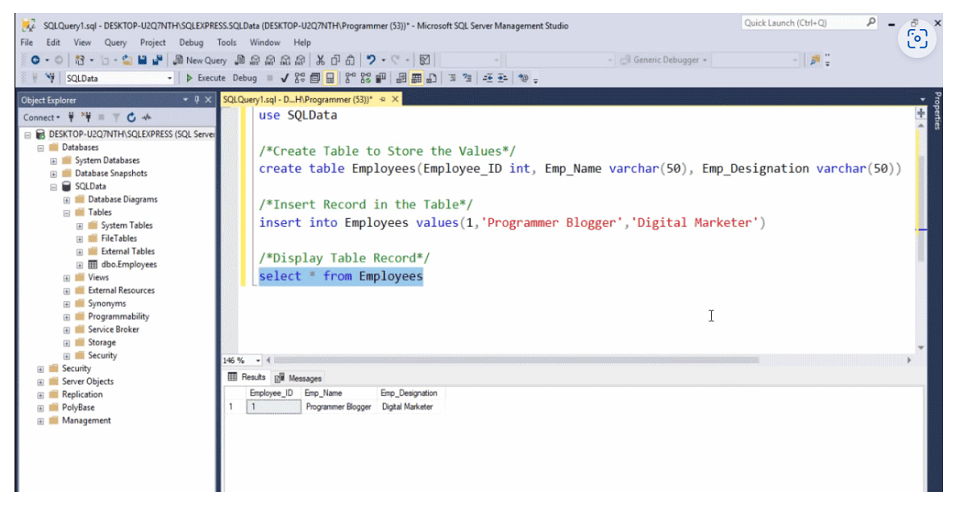Click the Debug toolbar button

pos(245,78)
